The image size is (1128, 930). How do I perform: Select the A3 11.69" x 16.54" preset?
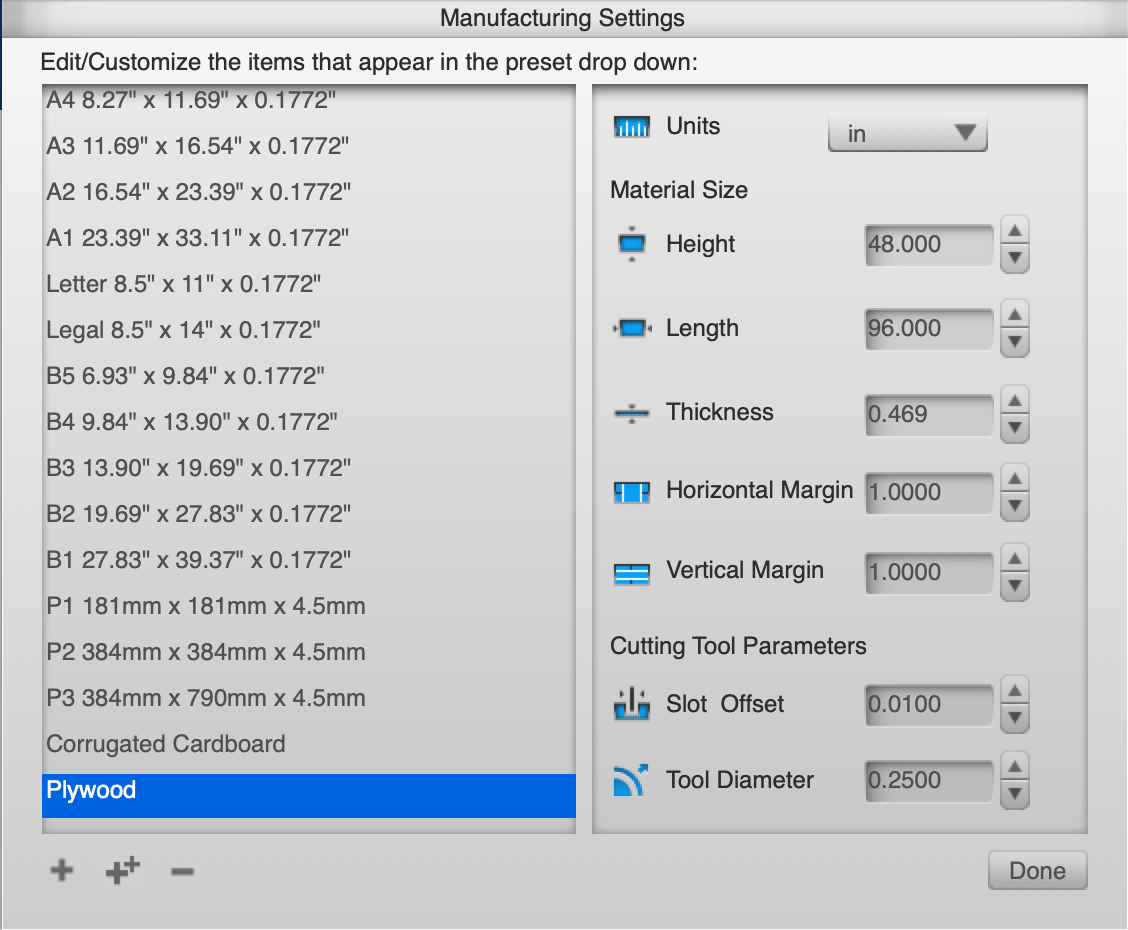(x=309, y=146)
